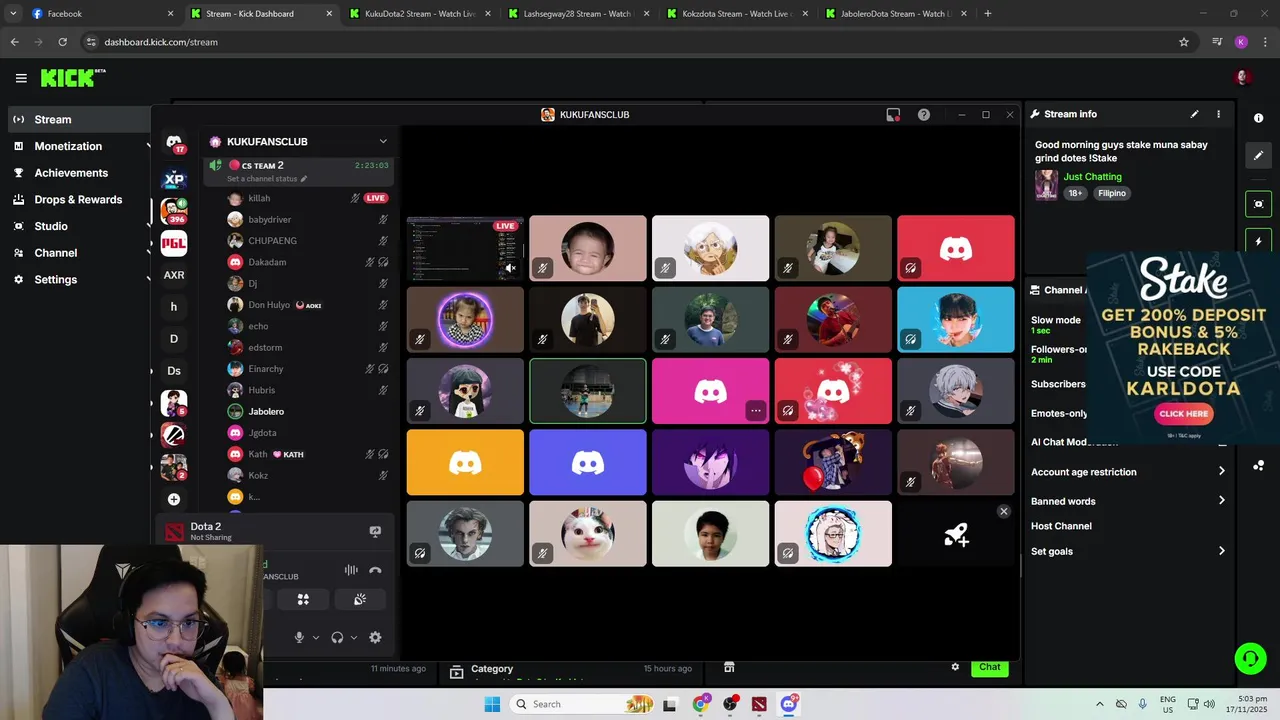Open Discord user settings gear
This screenshot has width=1280, height=720.
point(375,637)
